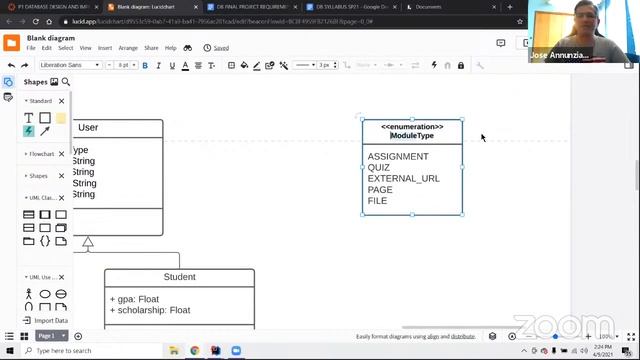Image resolution: width=640 pixels, height=360 pixels.
Task: Open the Help menu
Action: click(170, 48)
